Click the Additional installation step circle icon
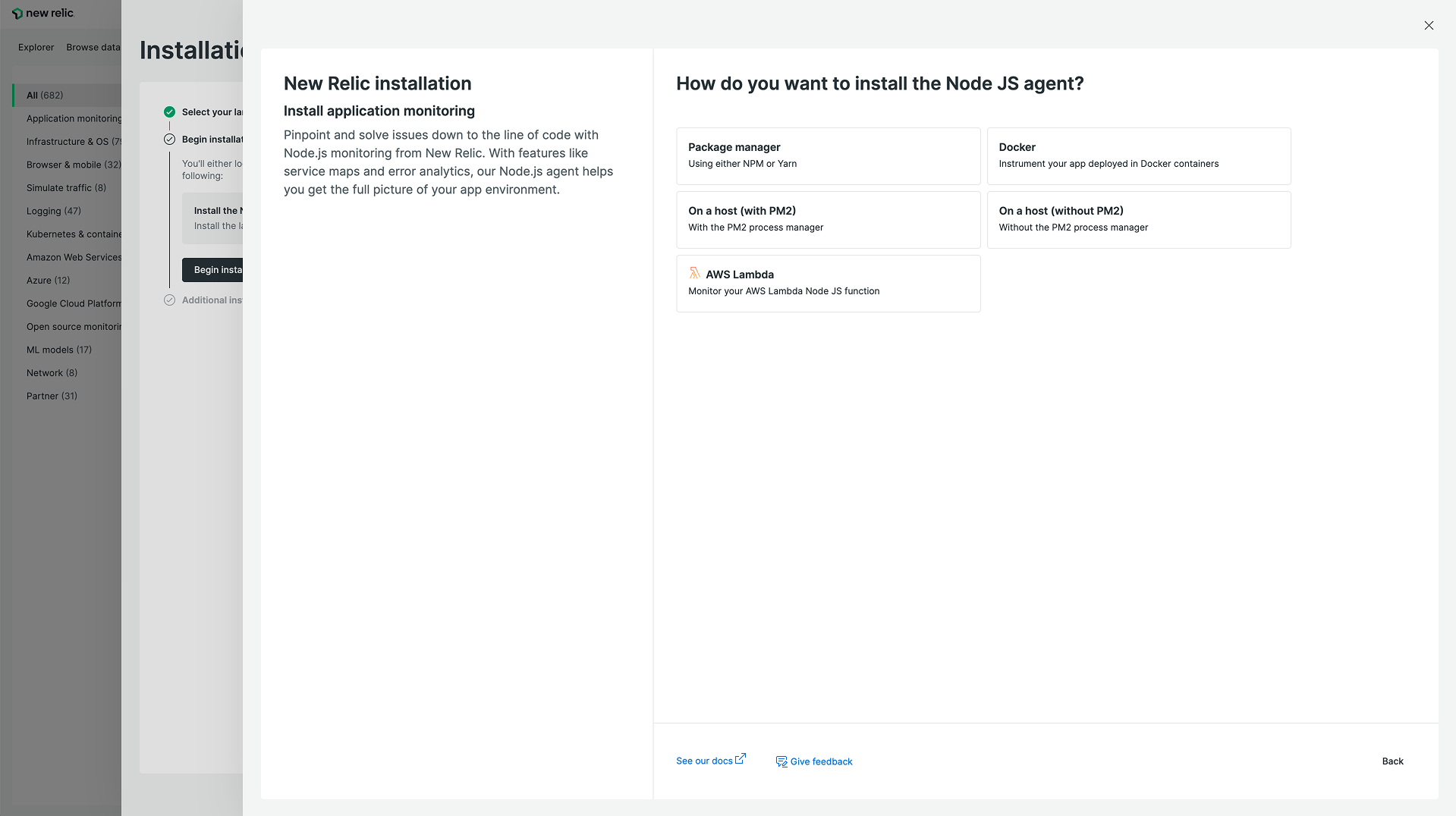The width and height of the screenshot is (1456, 816). click(169, 300)
